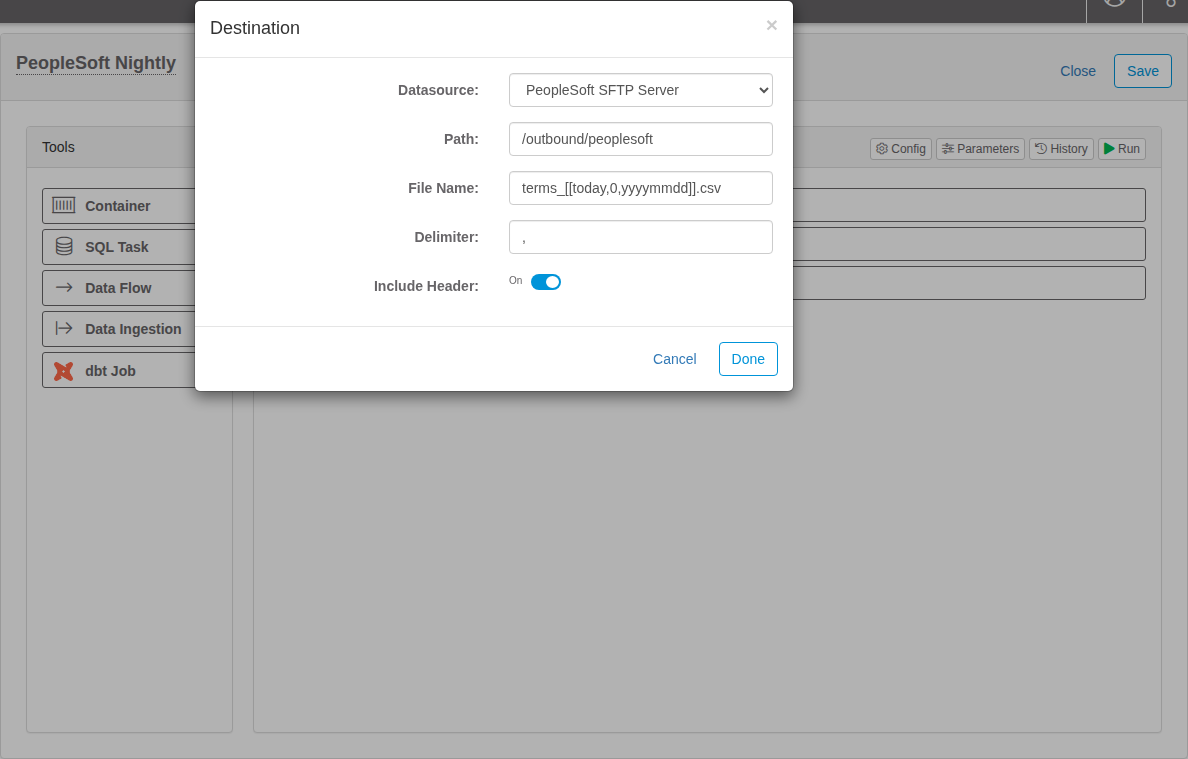The width and height of the screenshot is (1188, 759).
Task: Click the History clock icon
Action: 1041,148
